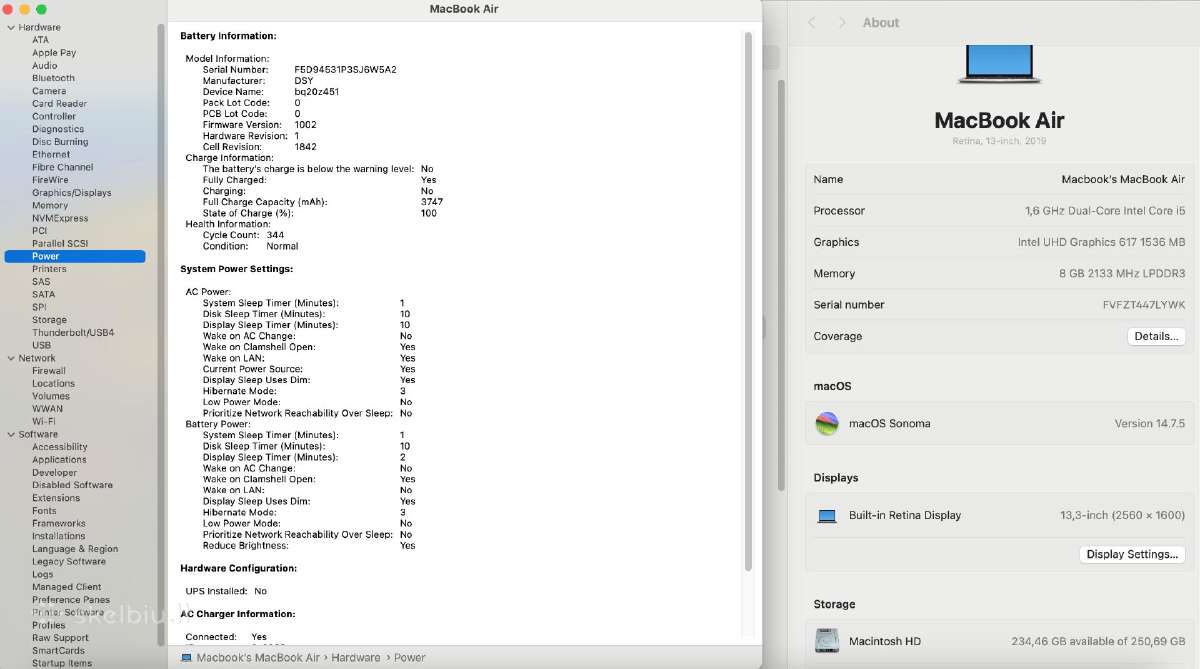
Task: Select Thunderbolt/USB4 in the sidebar
Action: 73,332
